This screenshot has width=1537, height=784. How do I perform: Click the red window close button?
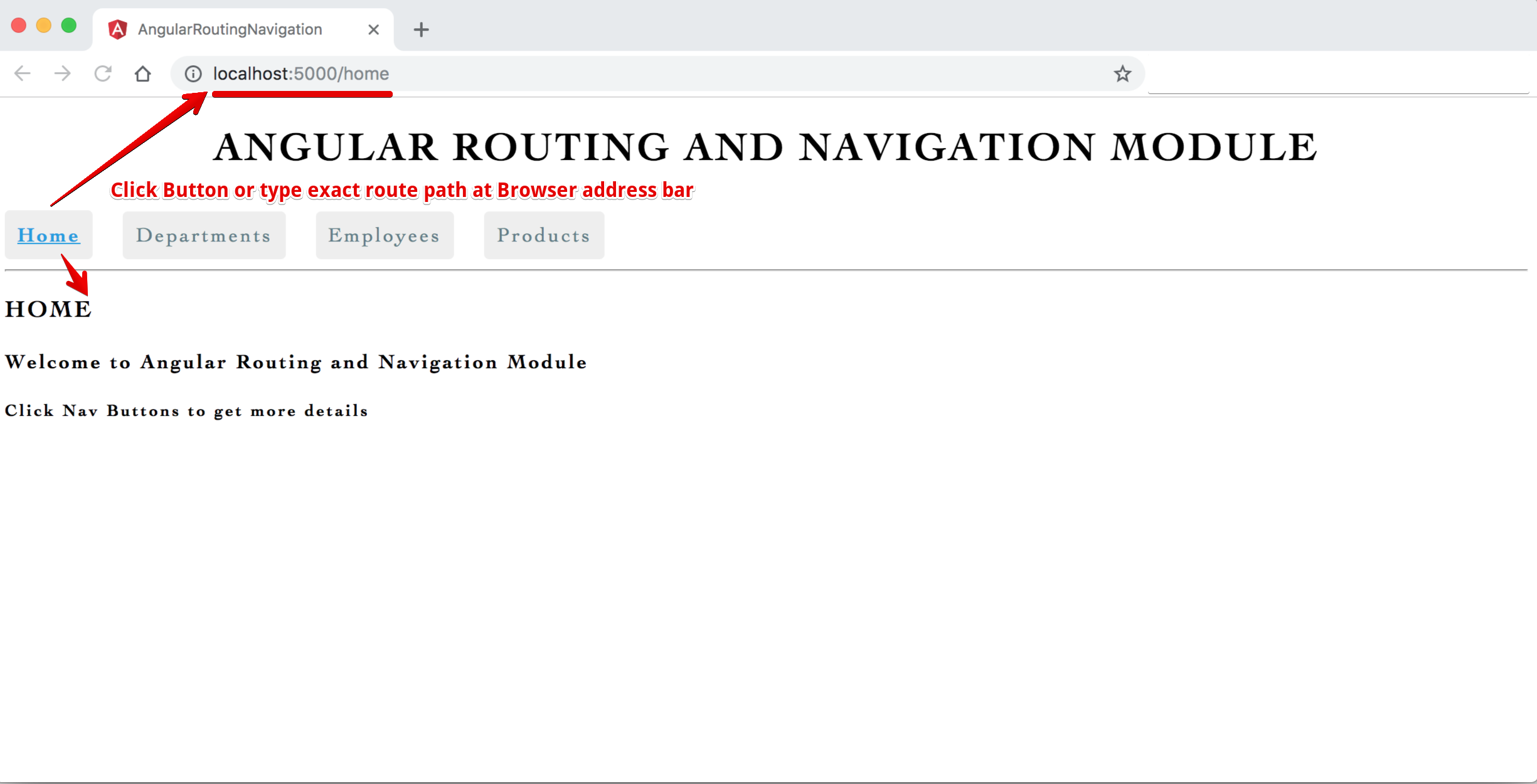[x=19, y=26]
